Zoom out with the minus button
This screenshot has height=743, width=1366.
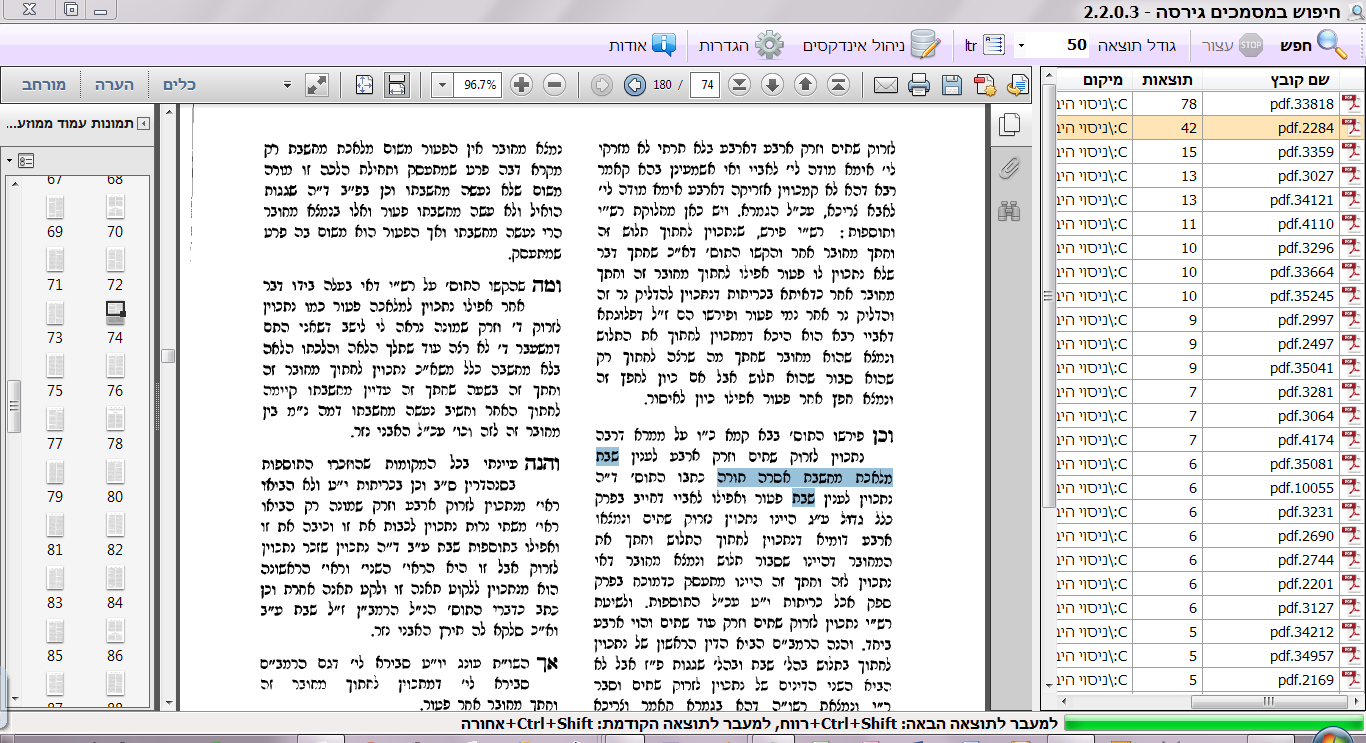pos(555,85)
